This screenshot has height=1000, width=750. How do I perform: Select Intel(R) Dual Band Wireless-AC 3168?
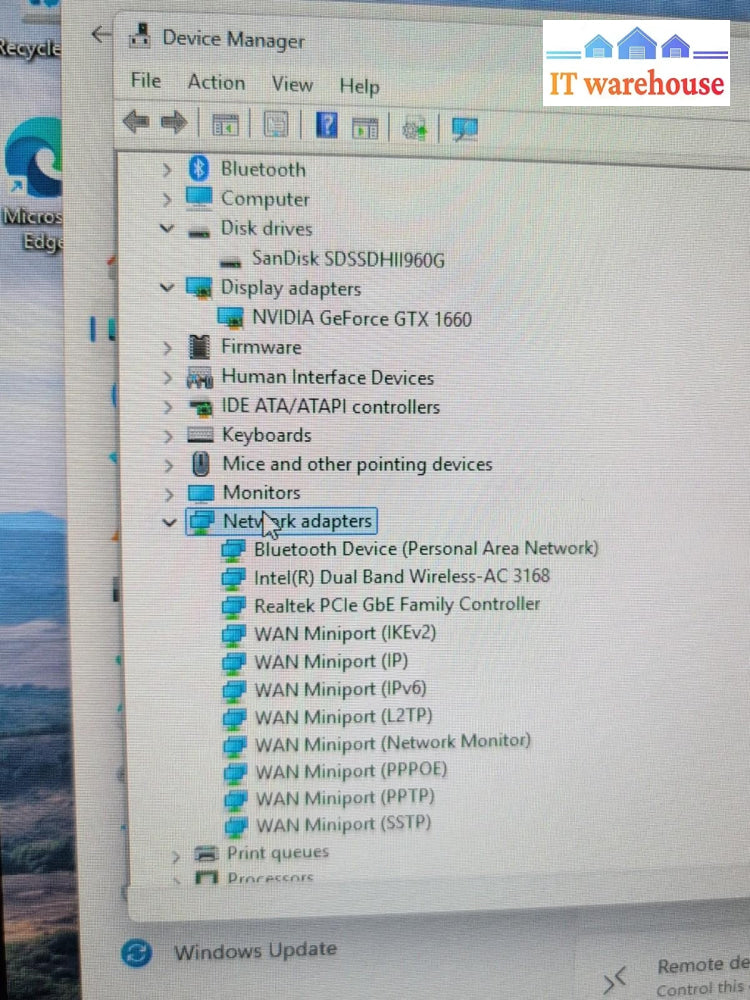coord(402,577)
